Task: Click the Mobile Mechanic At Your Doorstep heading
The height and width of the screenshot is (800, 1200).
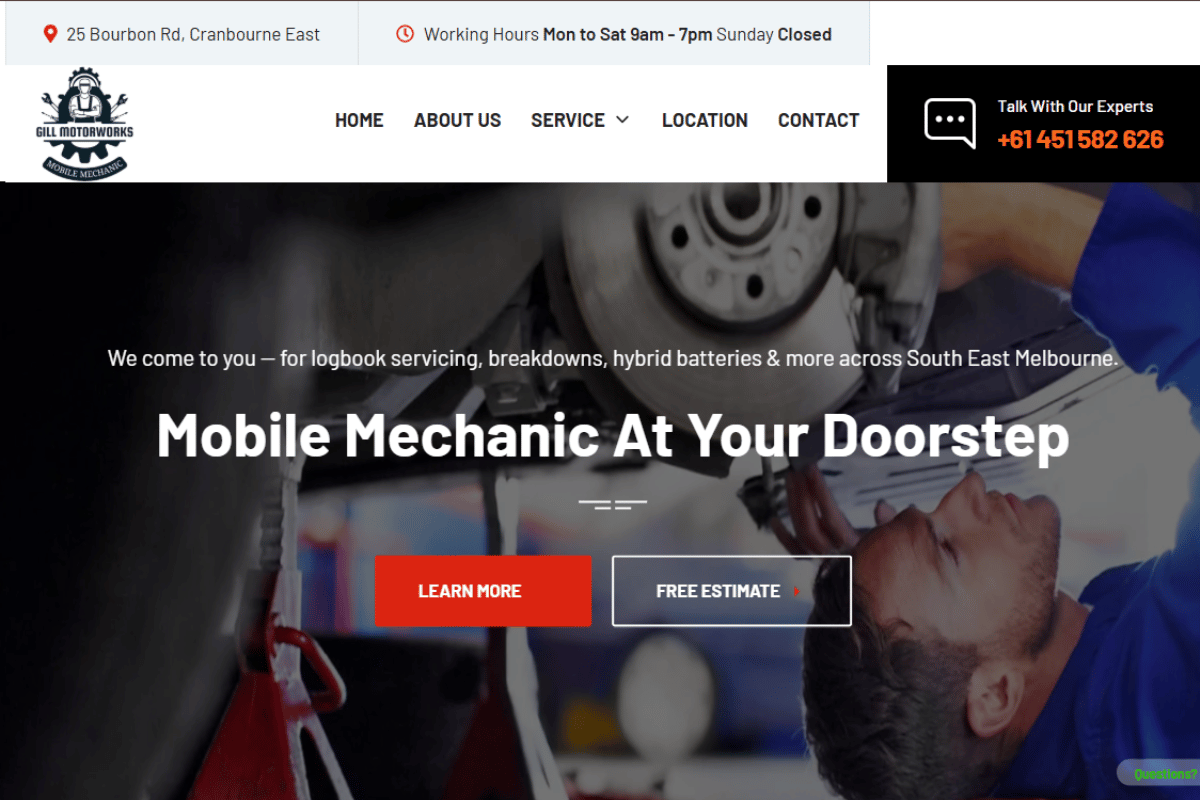Action: [x=613, y=435]
